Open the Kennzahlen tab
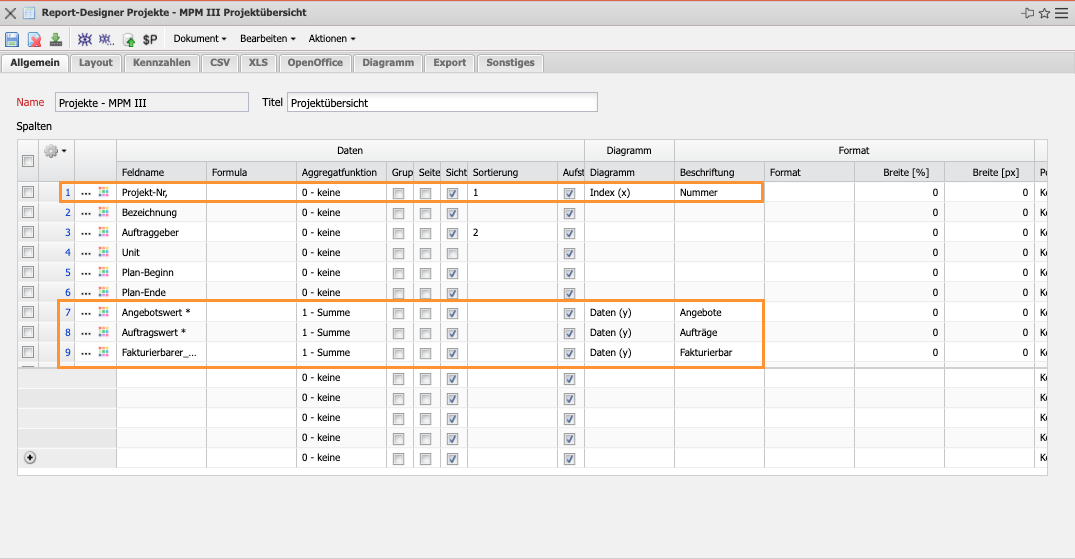Screen dimensions: 1075x559 pyautogui.click(x=162, y=62)
